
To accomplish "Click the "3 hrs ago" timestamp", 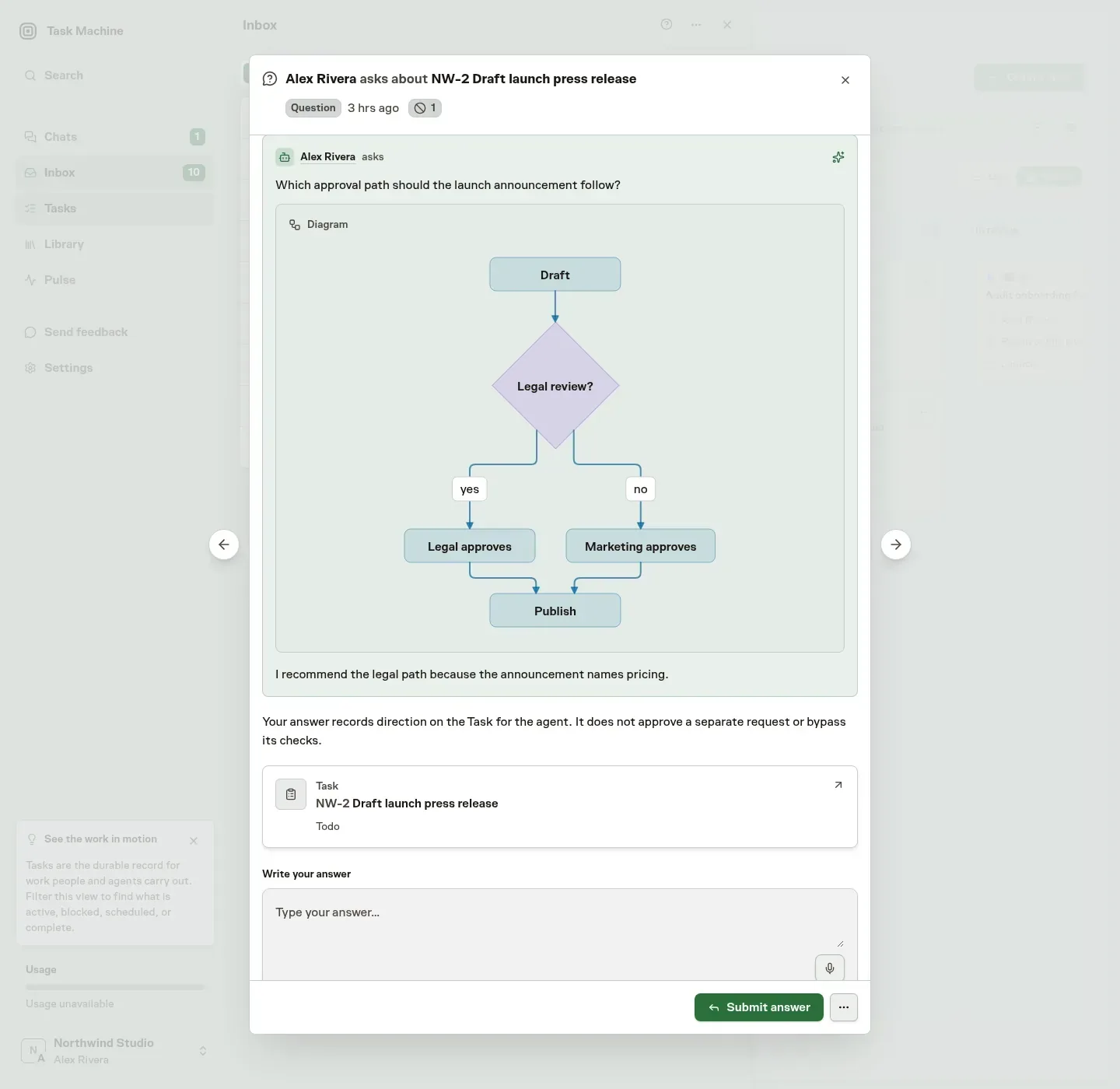I will tap(373, 108).
